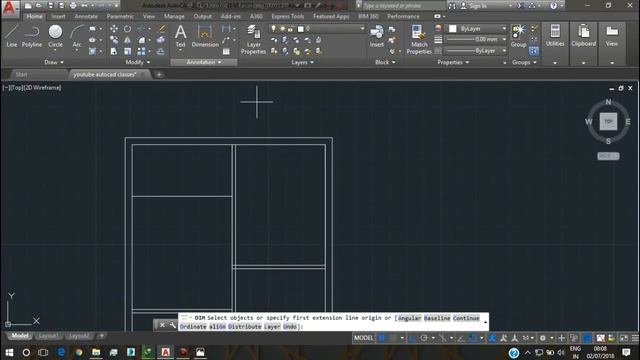Click the keyword search input field

pos(404,6)
